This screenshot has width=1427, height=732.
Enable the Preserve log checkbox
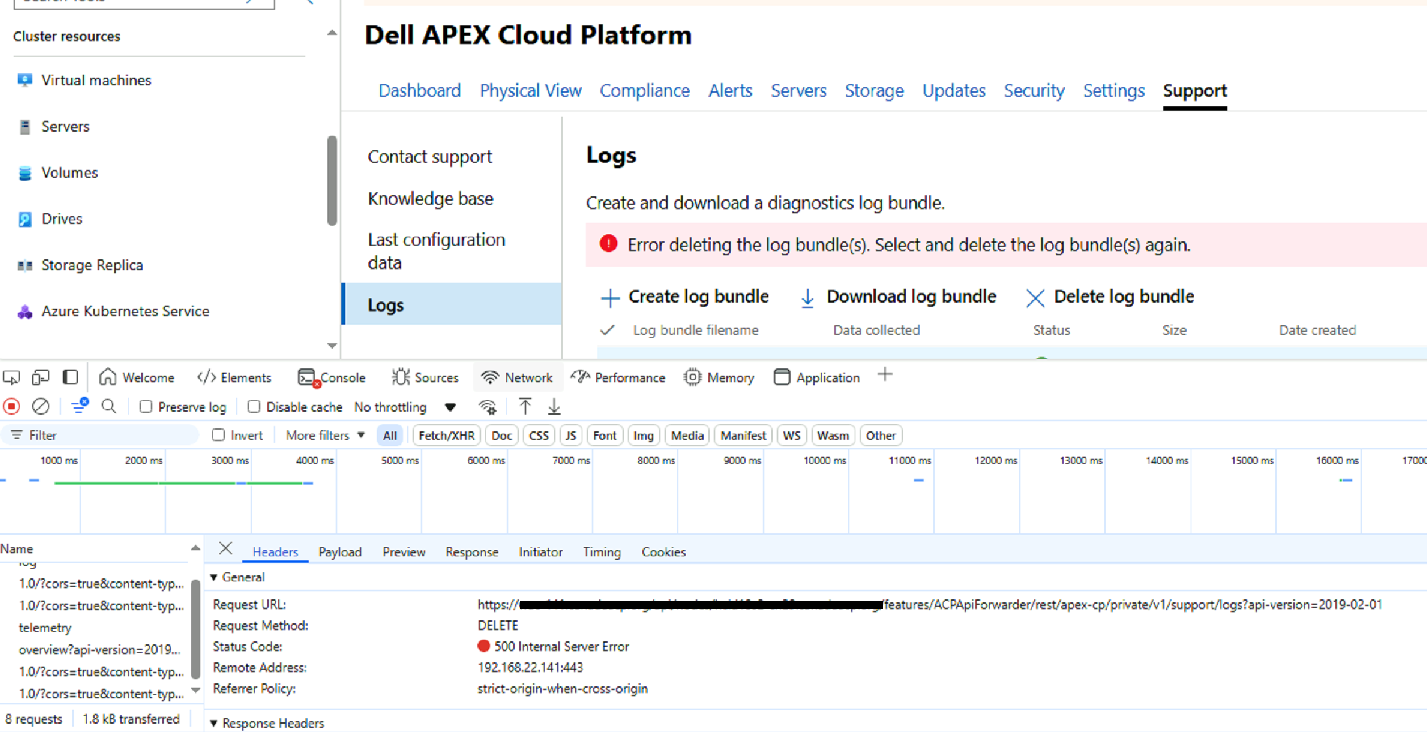(x=146, y=407)
